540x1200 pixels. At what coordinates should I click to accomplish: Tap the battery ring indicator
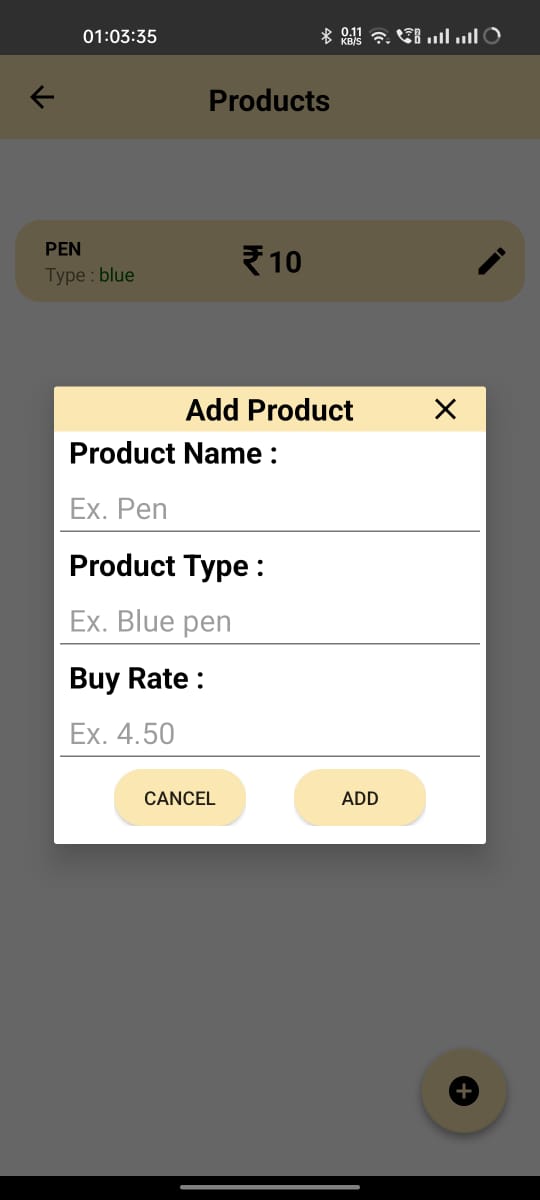coord(491,36)
